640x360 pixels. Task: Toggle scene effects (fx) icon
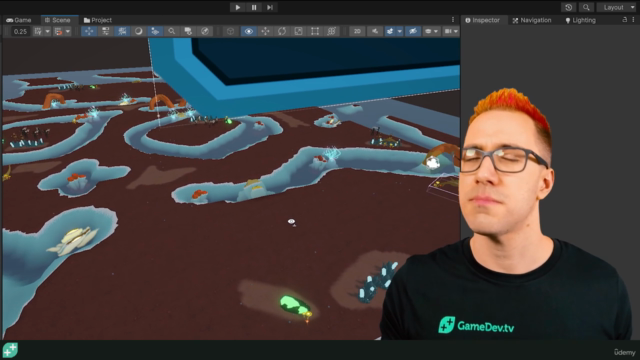click(x=390, y=31)
